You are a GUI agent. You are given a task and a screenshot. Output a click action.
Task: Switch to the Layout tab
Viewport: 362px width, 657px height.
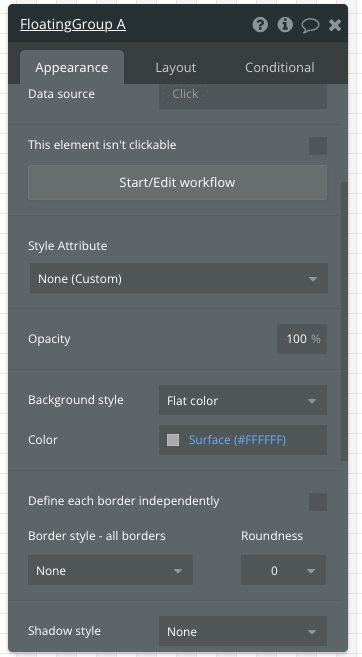(x=176, y=67)
